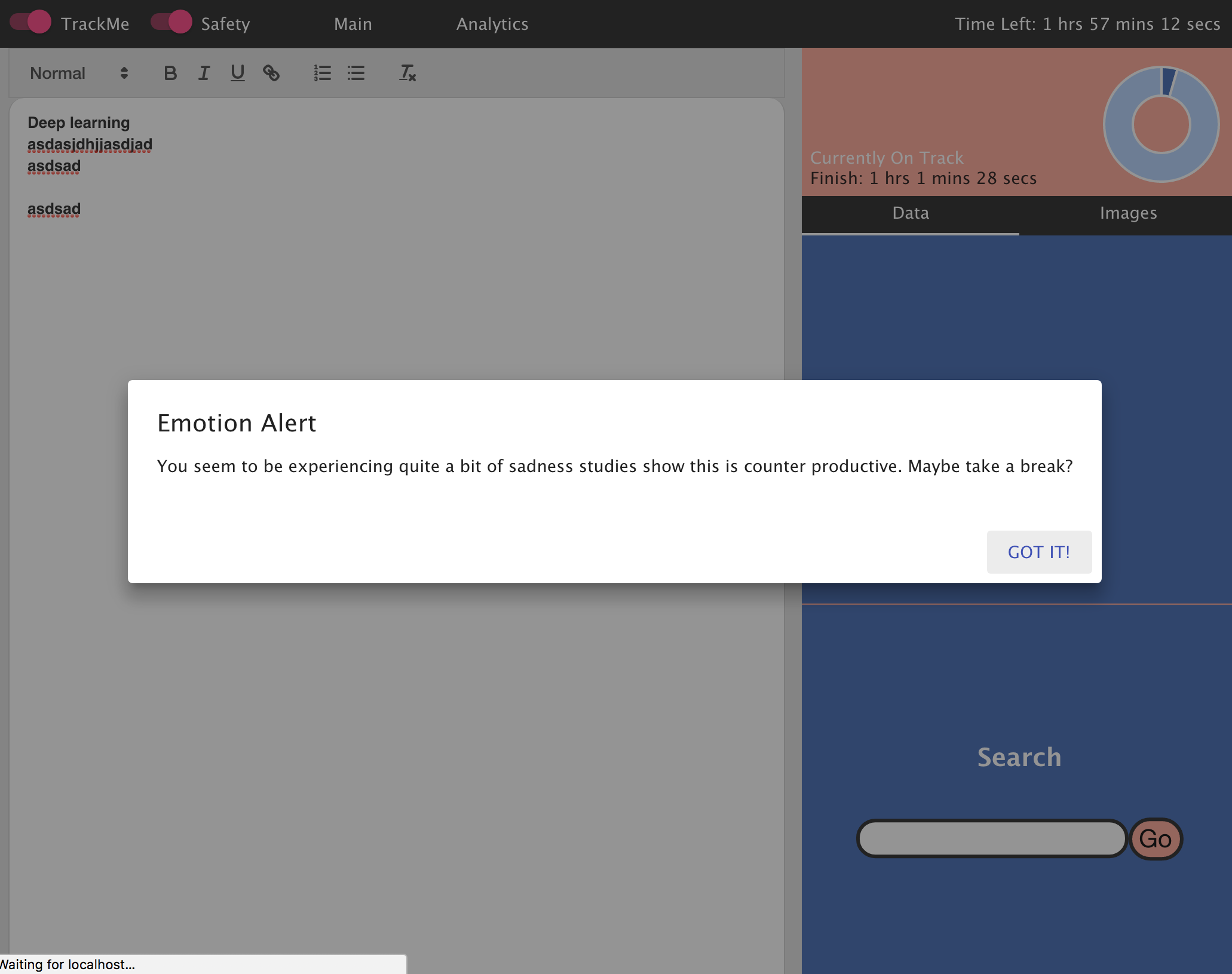
Task: Click the progress donut chart
Action: (1161, 124)
